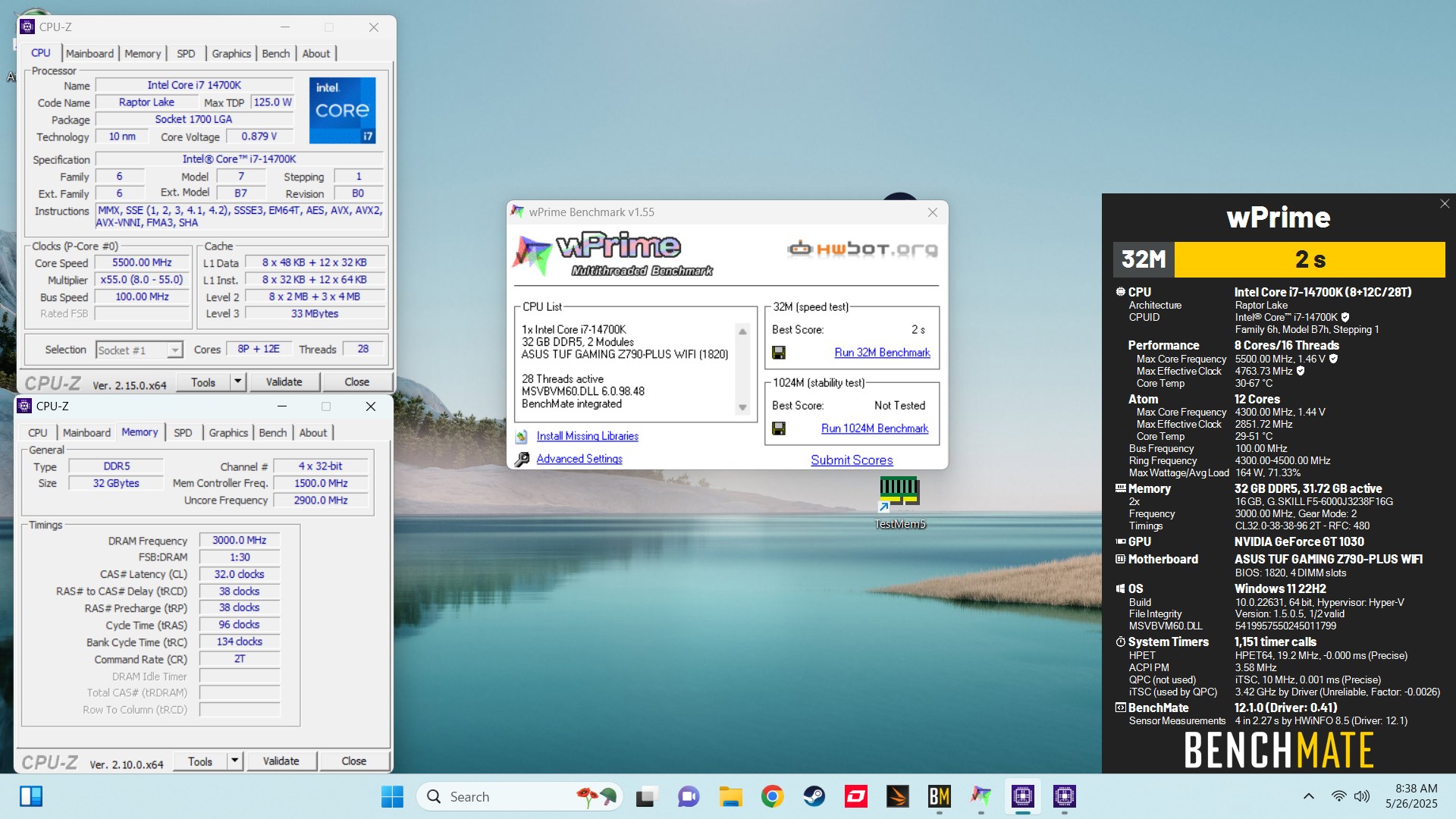Viewport: 1456px width, 819px height.
Task: Select the second CPU-Z taskbar icon
Action: point(1064,796)
